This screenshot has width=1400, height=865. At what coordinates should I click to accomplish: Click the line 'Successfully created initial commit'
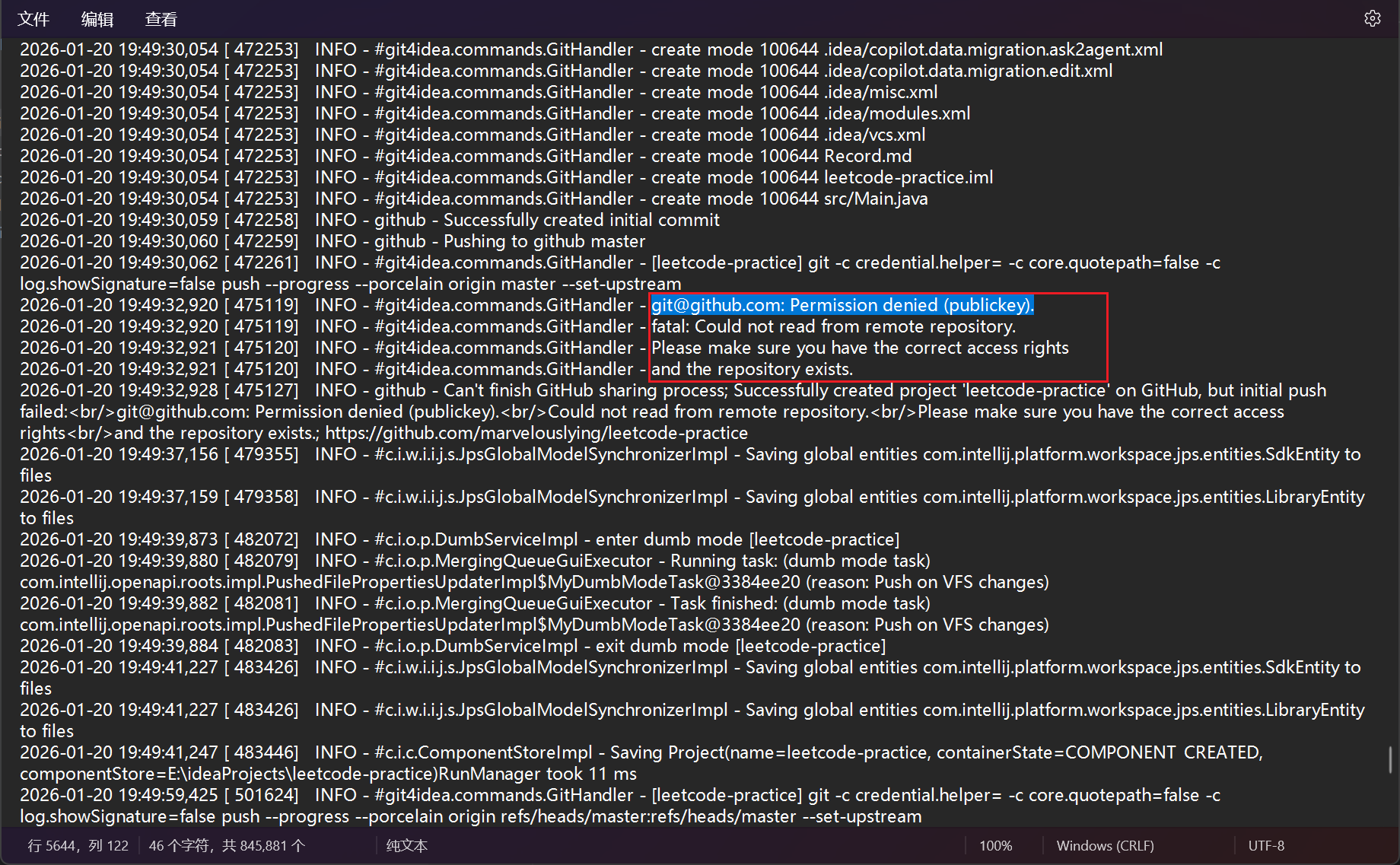click(581, 220)
